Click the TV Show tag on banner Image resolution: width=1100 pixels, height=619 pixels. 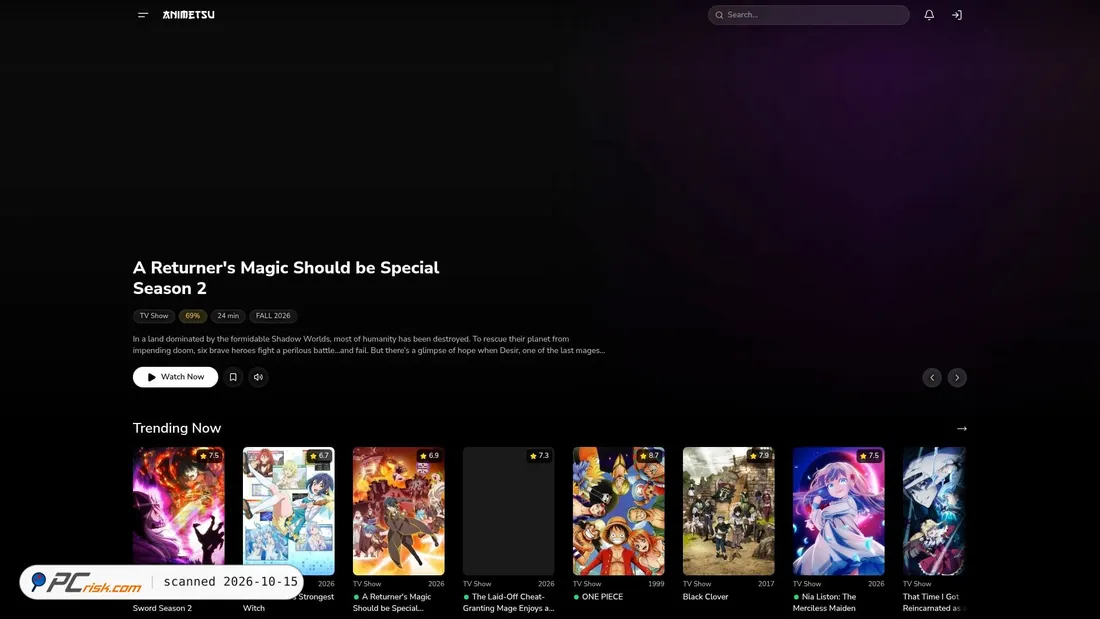[154, 316]
